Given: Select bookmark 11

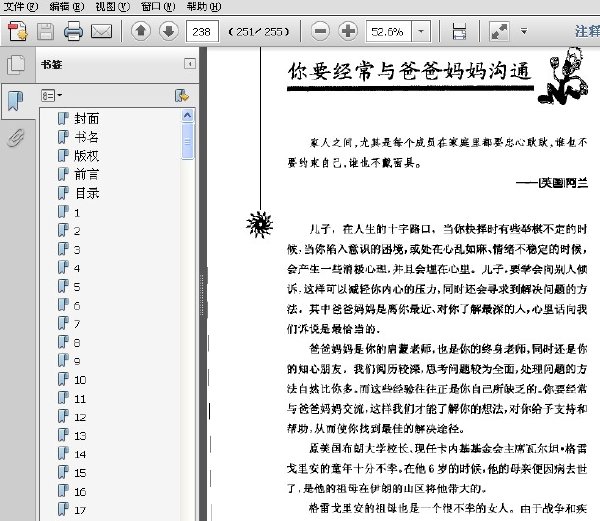Looking at the screenshot, I should pyautogui.click(x=80, y=399).
